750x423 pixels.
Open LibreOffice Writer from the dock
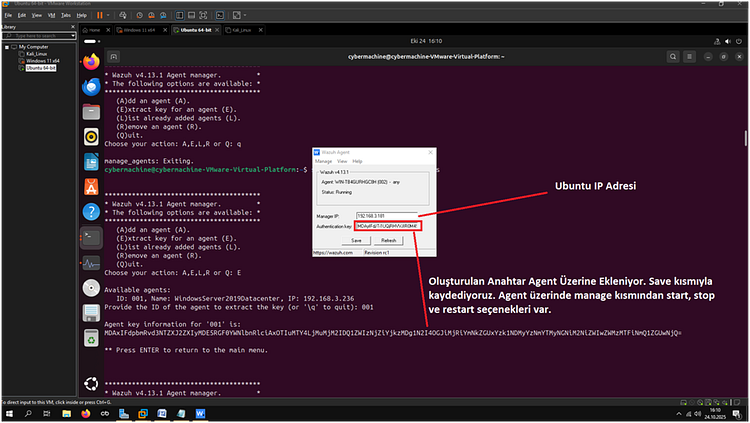tap(91, 162)
